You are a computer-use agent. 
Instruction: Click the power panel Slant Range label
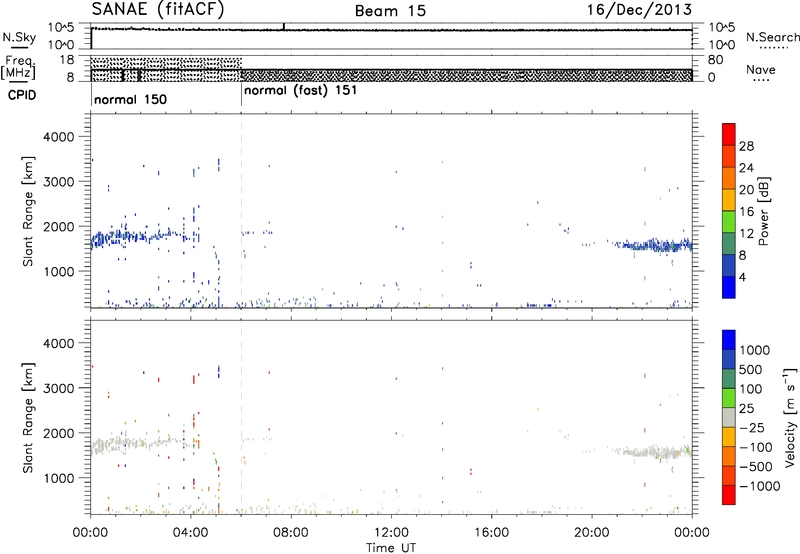(x=28, y=211)
